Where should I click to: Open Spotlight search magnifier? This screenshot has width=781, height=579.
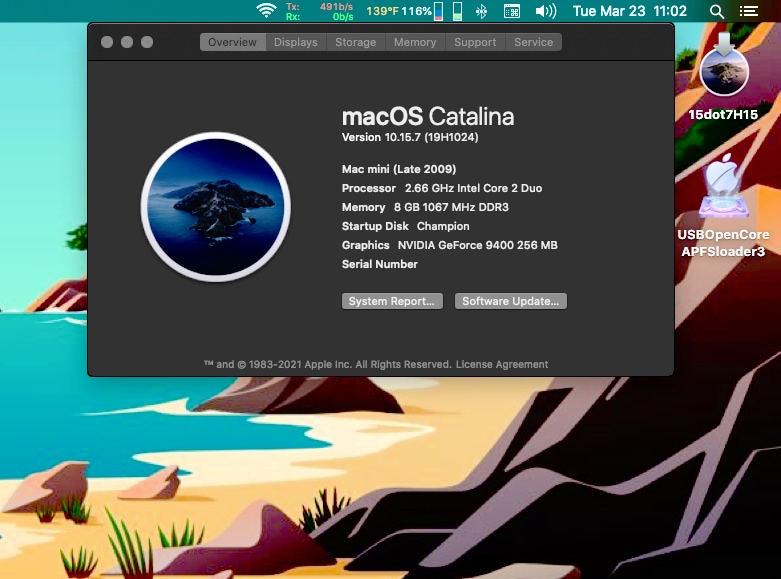click(x=716, y=11)
